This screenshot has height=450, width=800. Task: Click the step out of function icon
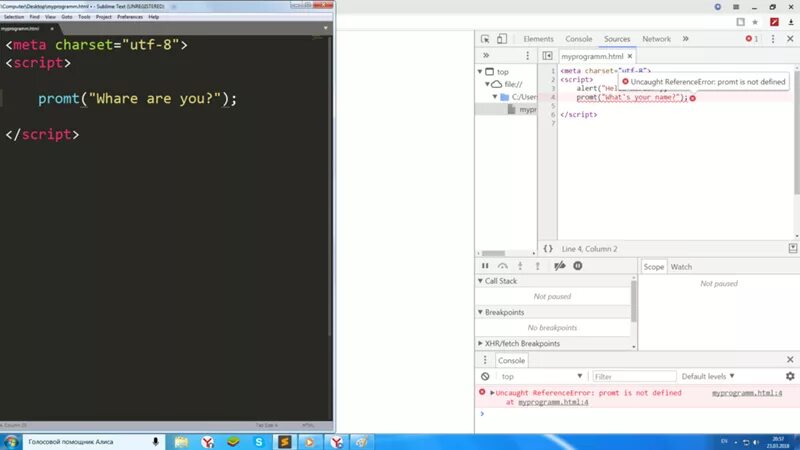coord(537,266)
